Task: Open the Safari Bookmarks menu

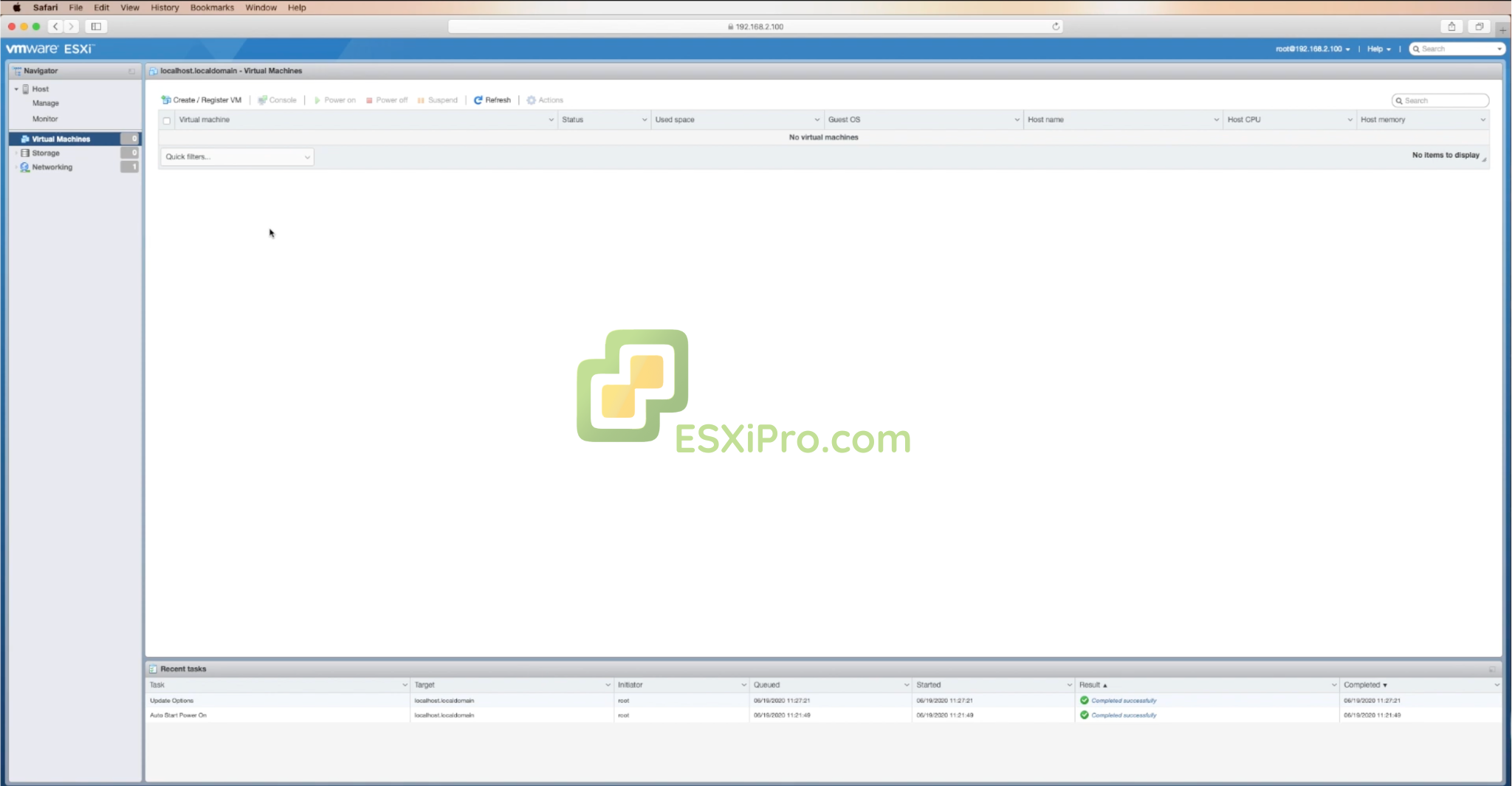Action: [212, 7]
